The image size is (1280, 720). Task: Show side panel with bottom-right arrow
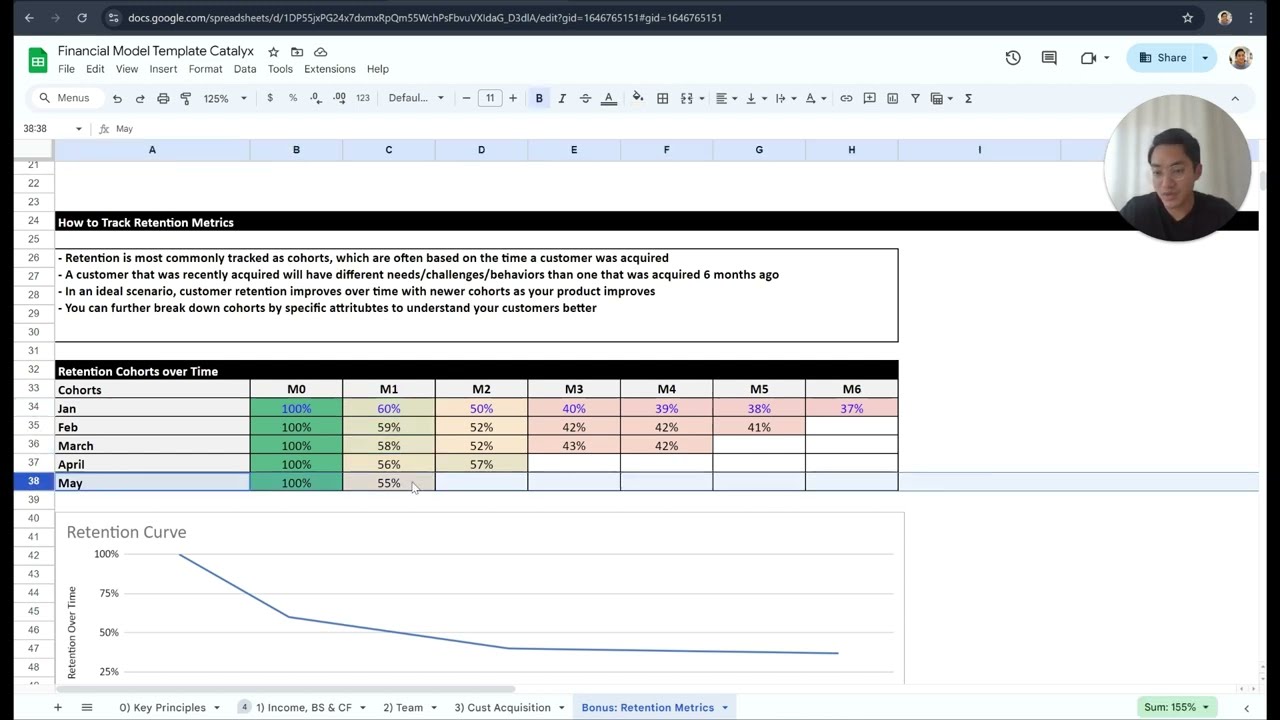pos(1246,708)
